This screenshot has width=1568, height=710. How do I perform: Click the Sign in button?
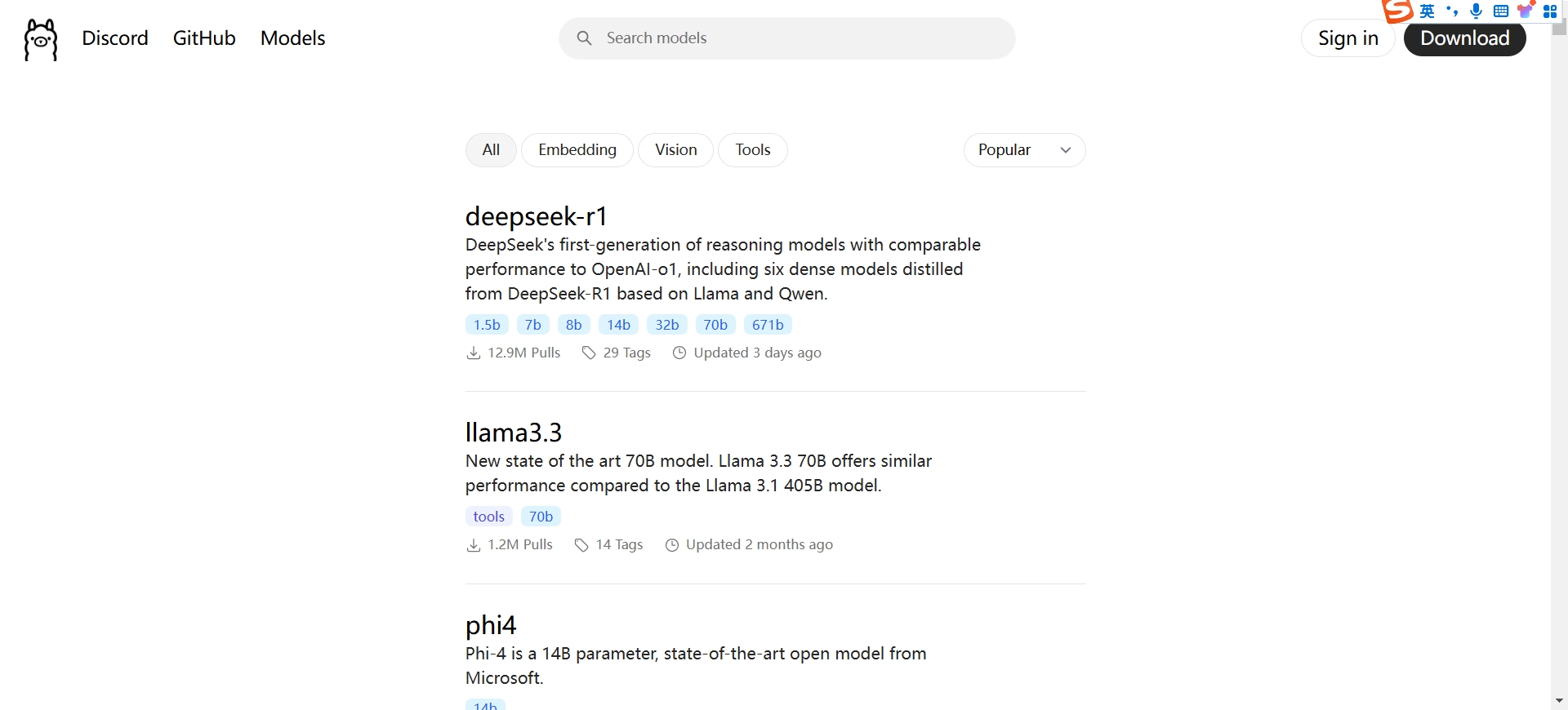1347,38
